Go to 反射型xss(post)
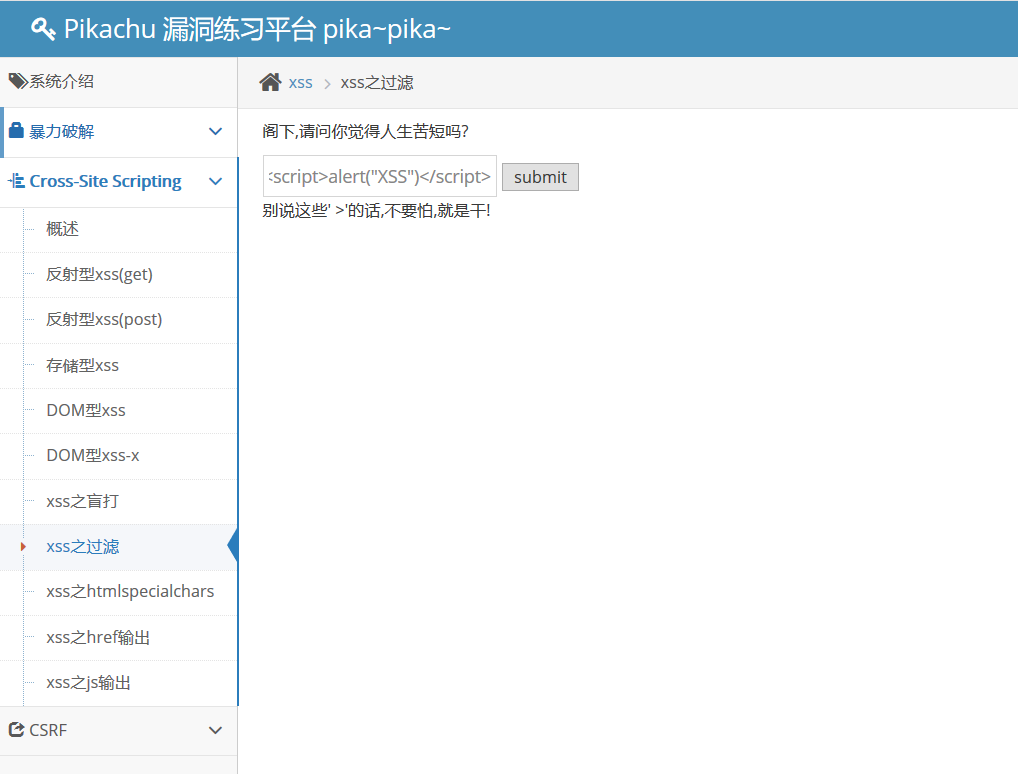Screen dimensions: 1018x774 pos(104,319)
